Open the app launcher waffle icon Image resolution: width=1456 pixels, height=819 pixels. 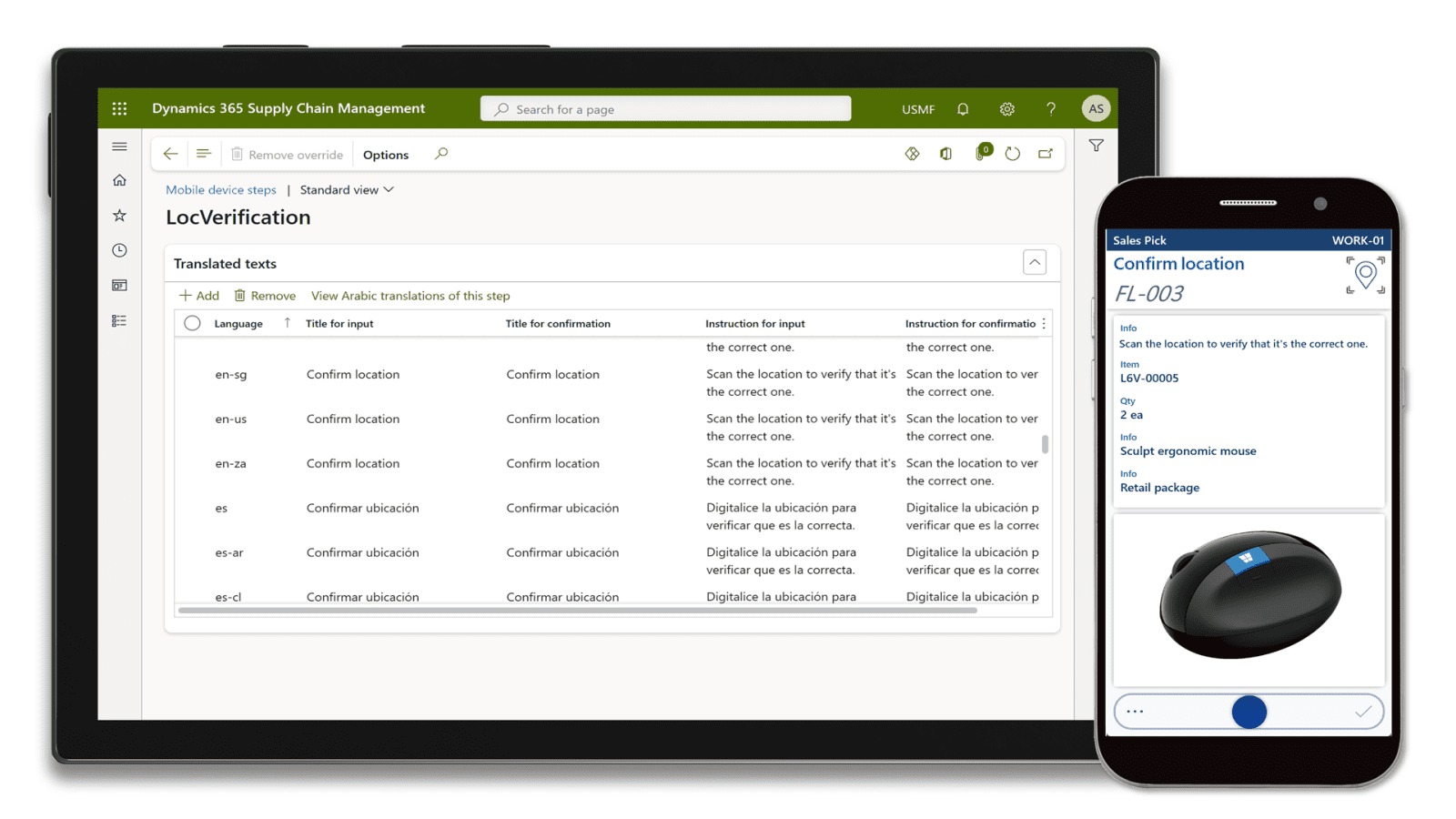point(119,108)
